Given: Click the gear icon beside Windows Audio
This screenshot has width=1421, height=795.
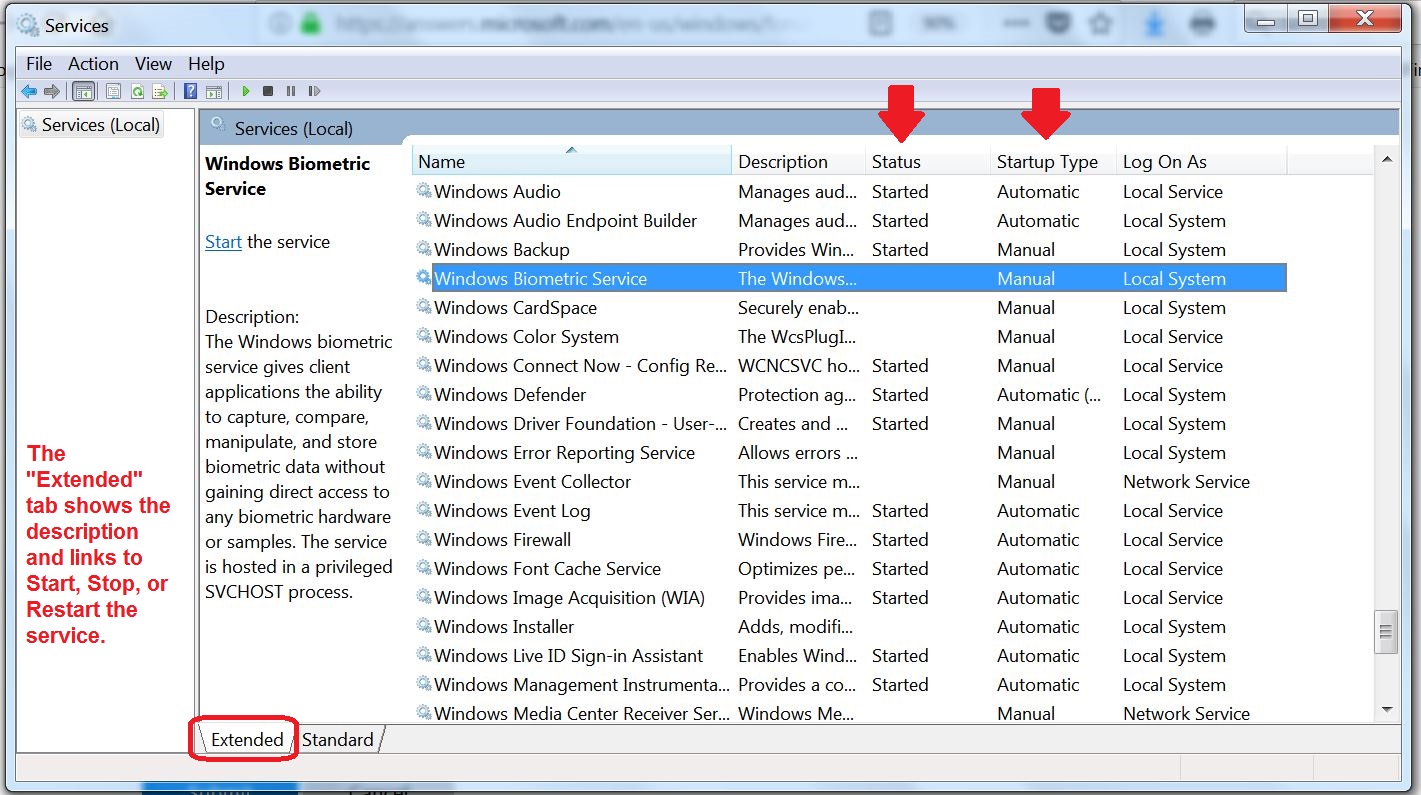Looking at the screenshot, I should [x=424, y=191].
